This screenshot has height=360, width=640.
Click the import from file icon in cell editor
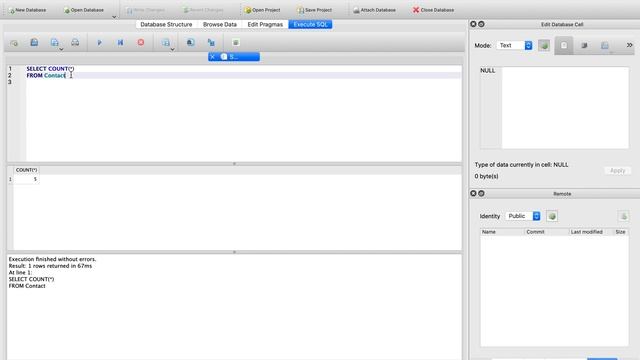point(584,45)
